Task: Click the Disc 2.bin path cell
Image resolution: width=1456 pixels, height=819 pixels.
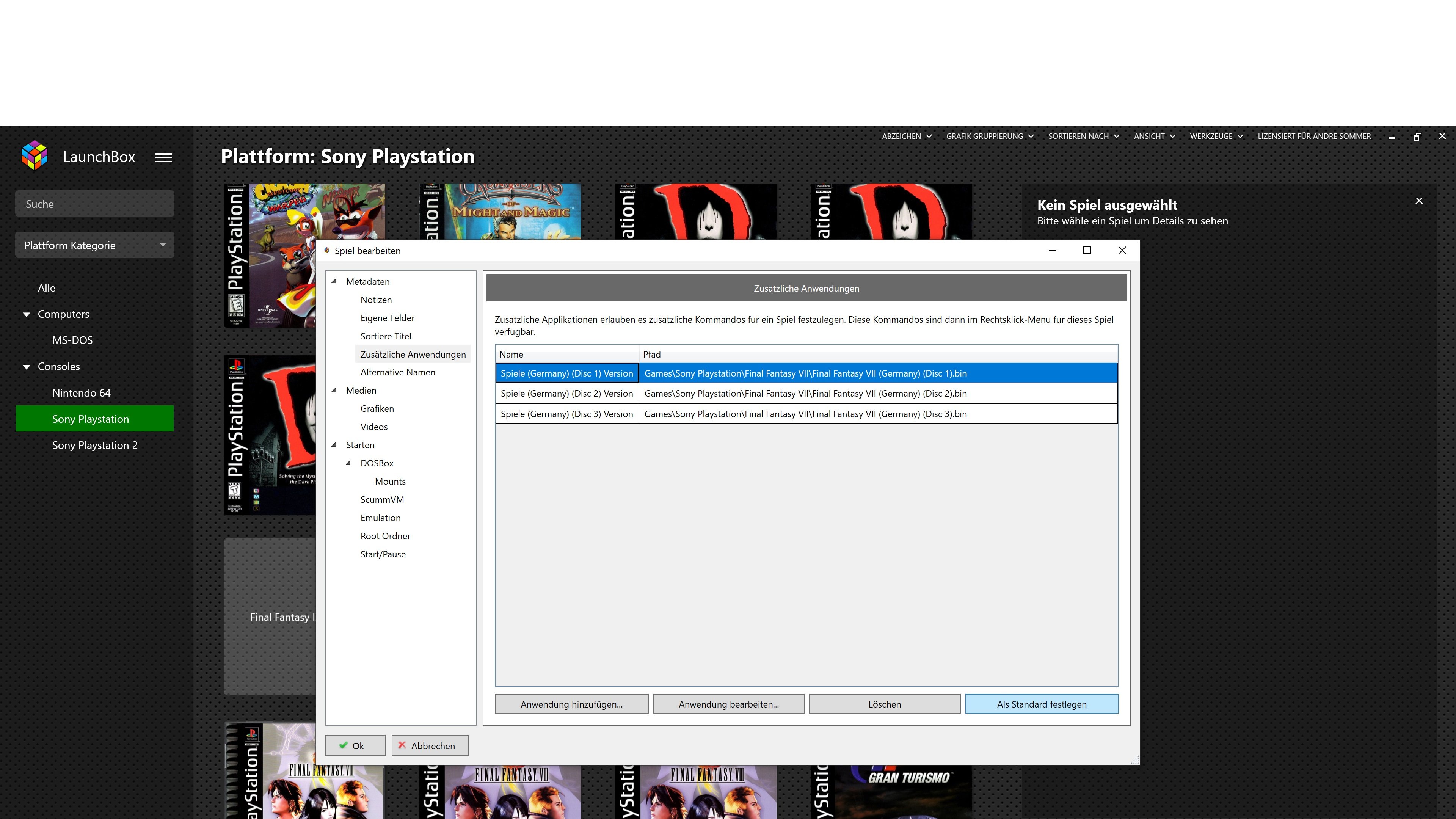Action: (879, 394)
